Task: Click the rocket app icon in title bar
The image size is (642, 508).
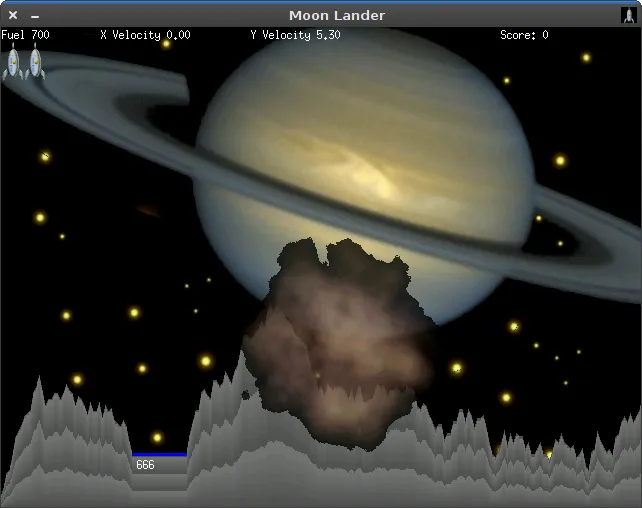Action: coord(628,15)
